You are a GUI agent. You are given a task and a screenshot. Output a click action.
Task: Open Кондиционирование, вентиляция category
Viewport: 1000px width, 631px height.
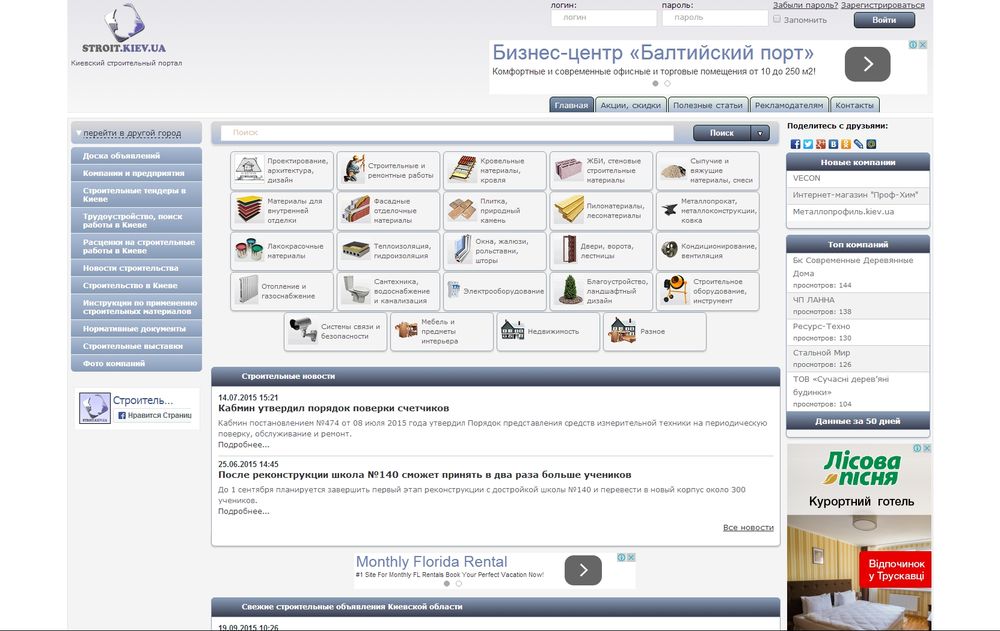click(x=708, y=251)
